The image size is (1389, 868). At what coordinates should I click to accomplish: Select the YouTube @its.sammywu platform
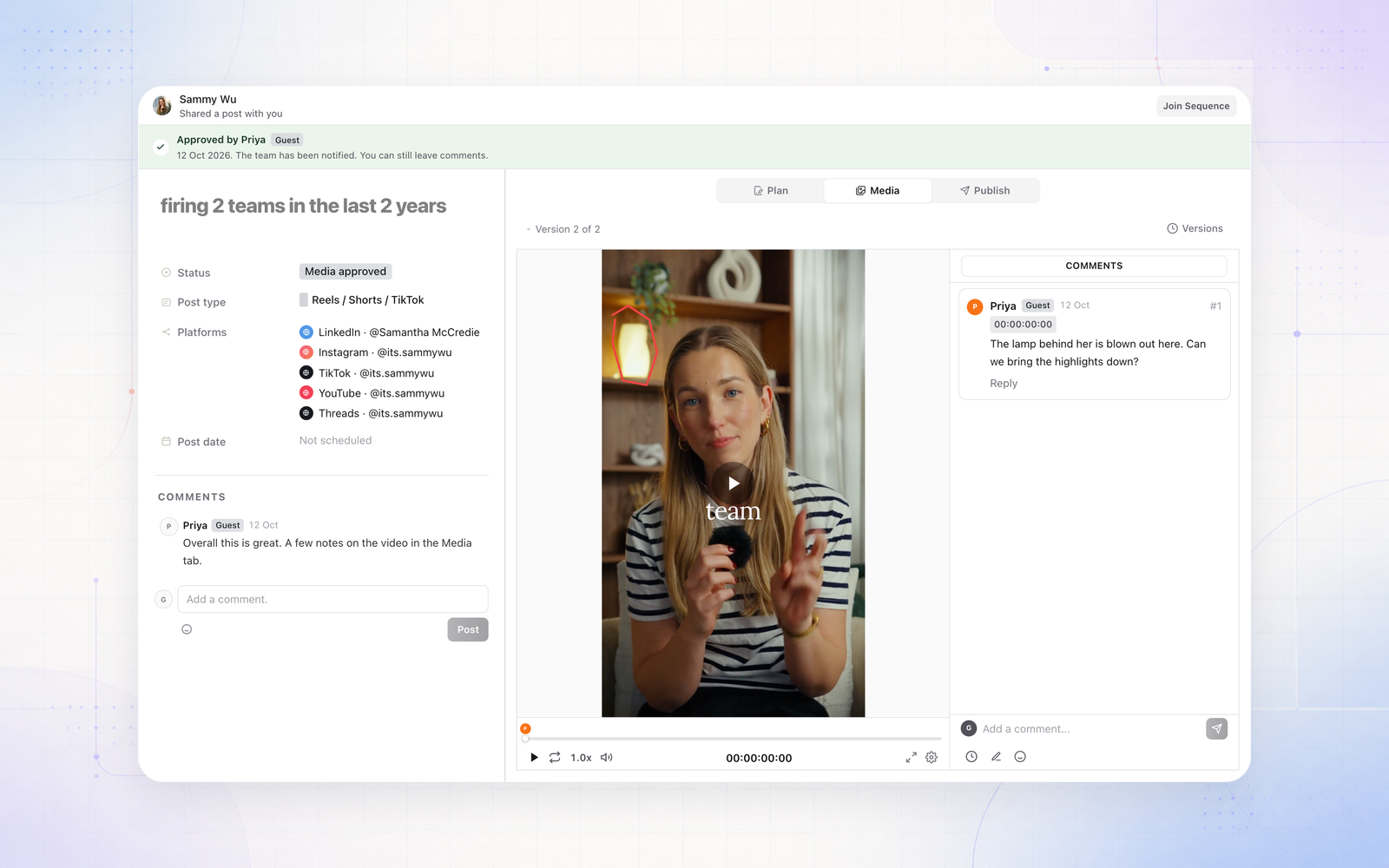pyautogui.click(x=372, y=393)
